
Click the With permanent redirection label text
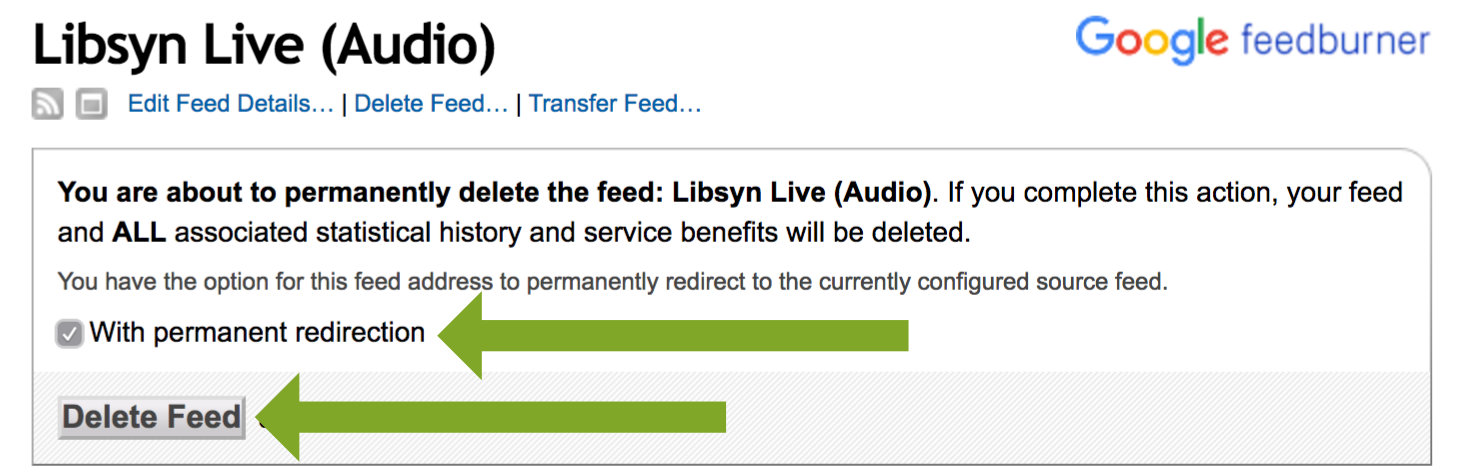coord(257,332)
